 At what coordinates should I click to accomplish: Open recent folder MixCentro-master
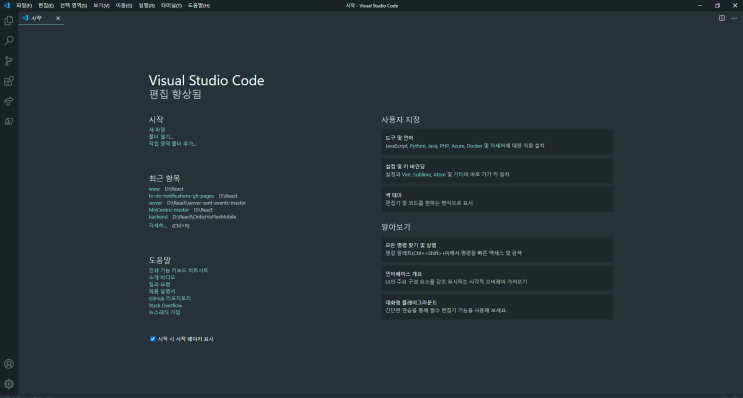pyautogui.click(x=169, y=210)
